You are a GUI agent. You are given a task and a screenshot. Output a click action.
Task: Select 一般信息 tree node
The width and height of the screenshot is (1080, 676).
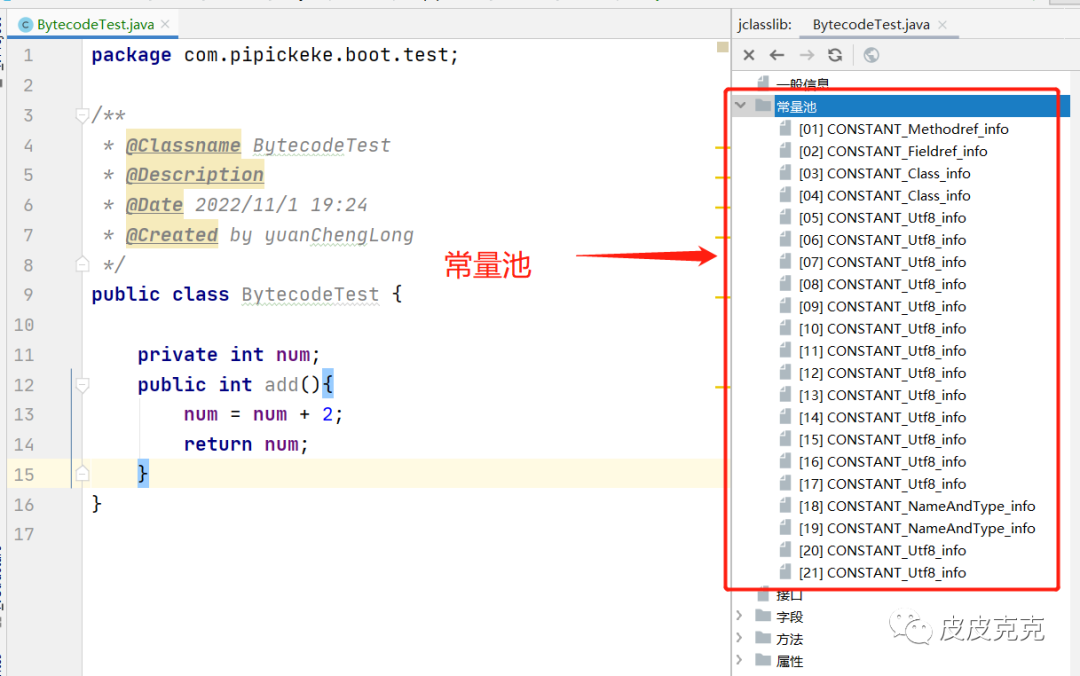[802, 84]
